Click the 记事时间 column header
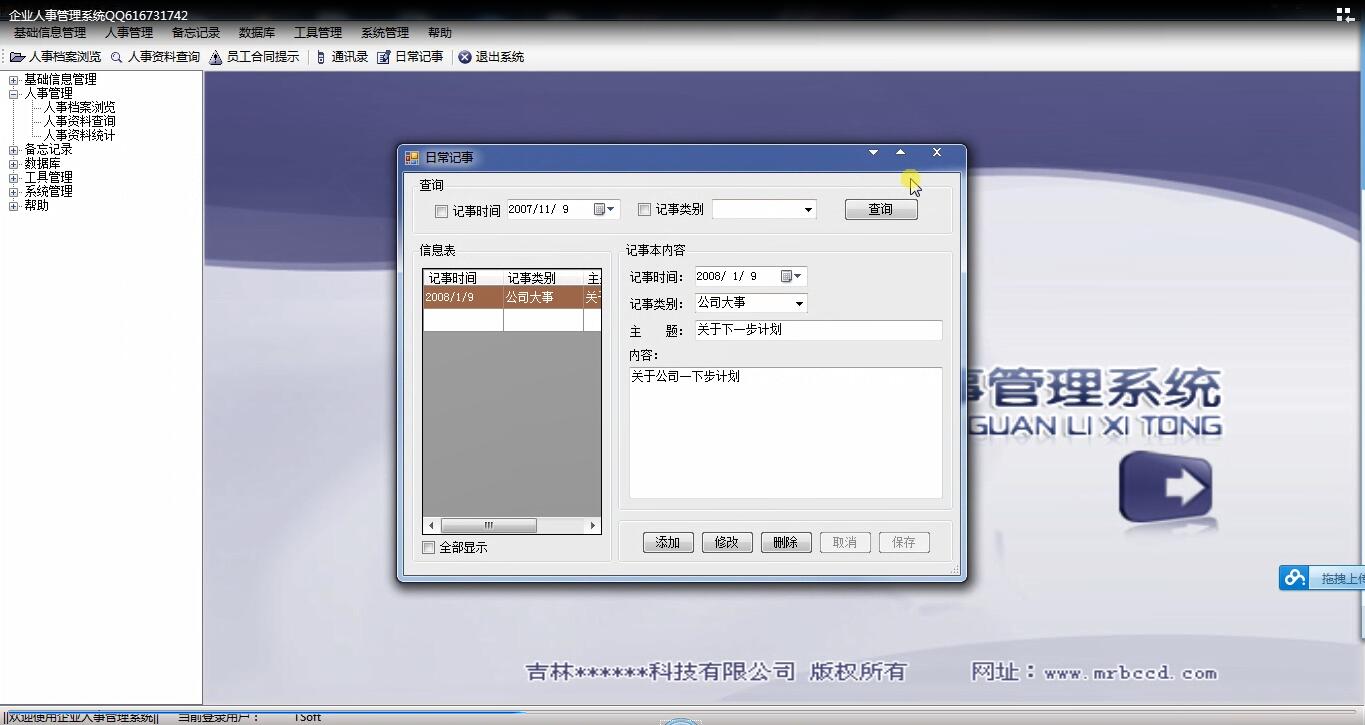The width and height of the screenshot is (1365, 725). (x=463, y=278)
